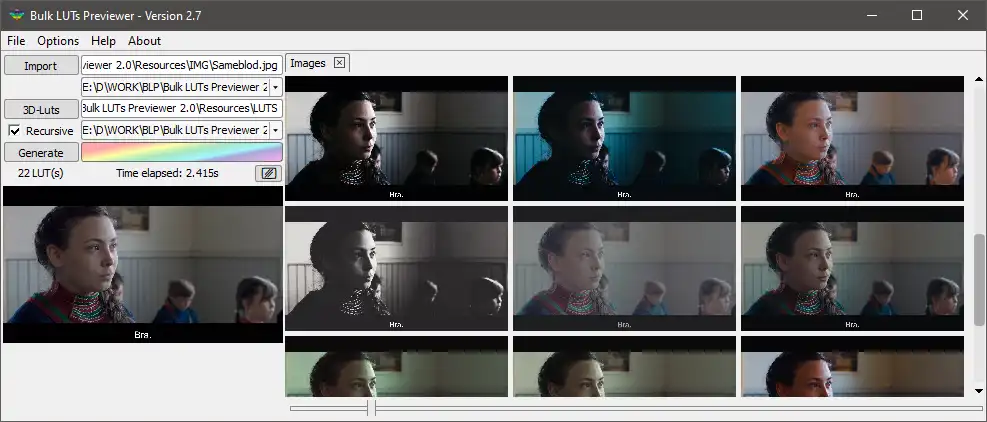
Task: Click the small diagonal-stripe icon button
Action: (x=269, y=173)
